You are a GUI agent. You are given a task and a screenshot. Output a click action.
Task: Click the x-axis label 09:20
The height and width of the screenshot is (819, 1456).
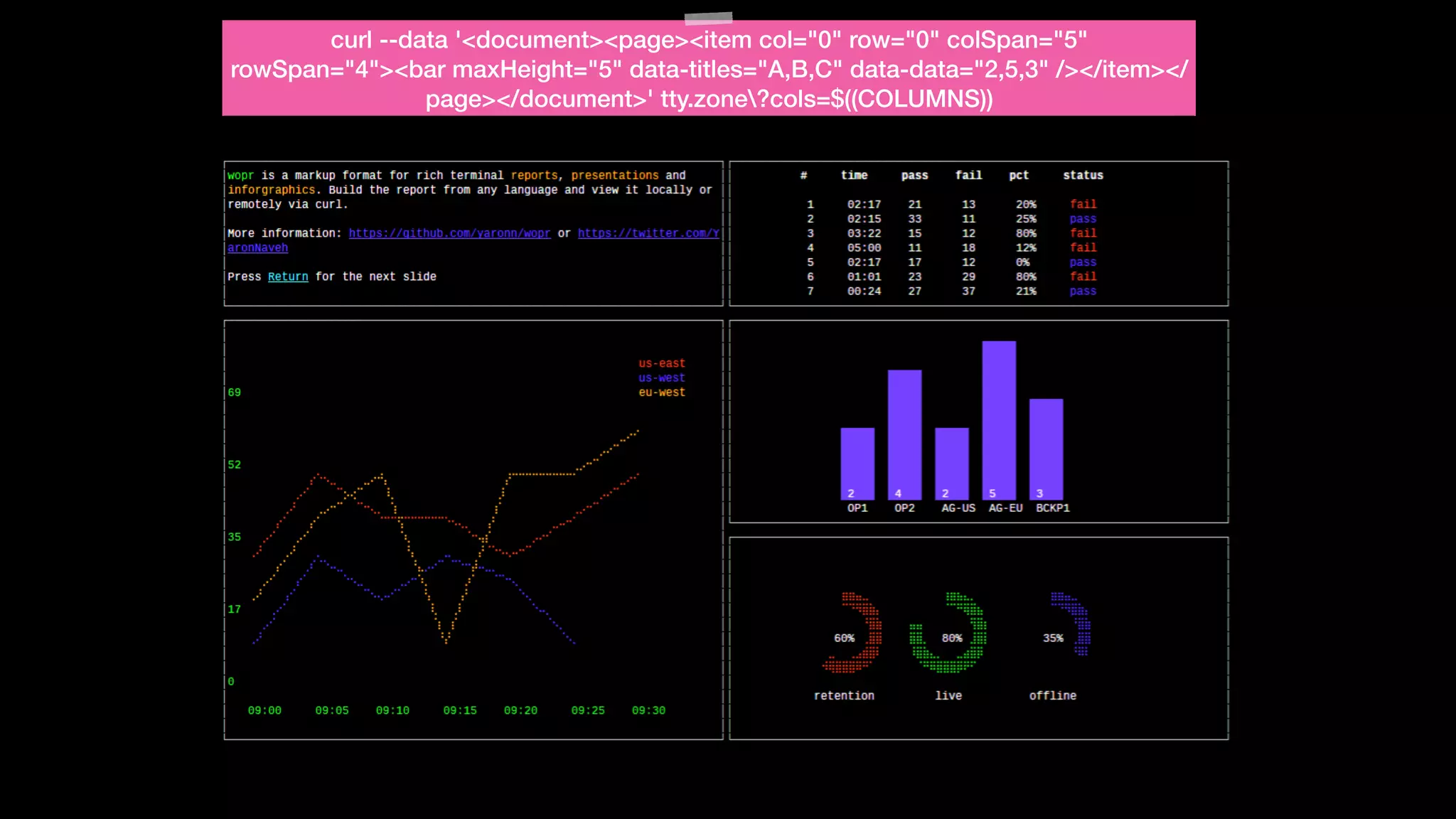click(x=520, y=711)
